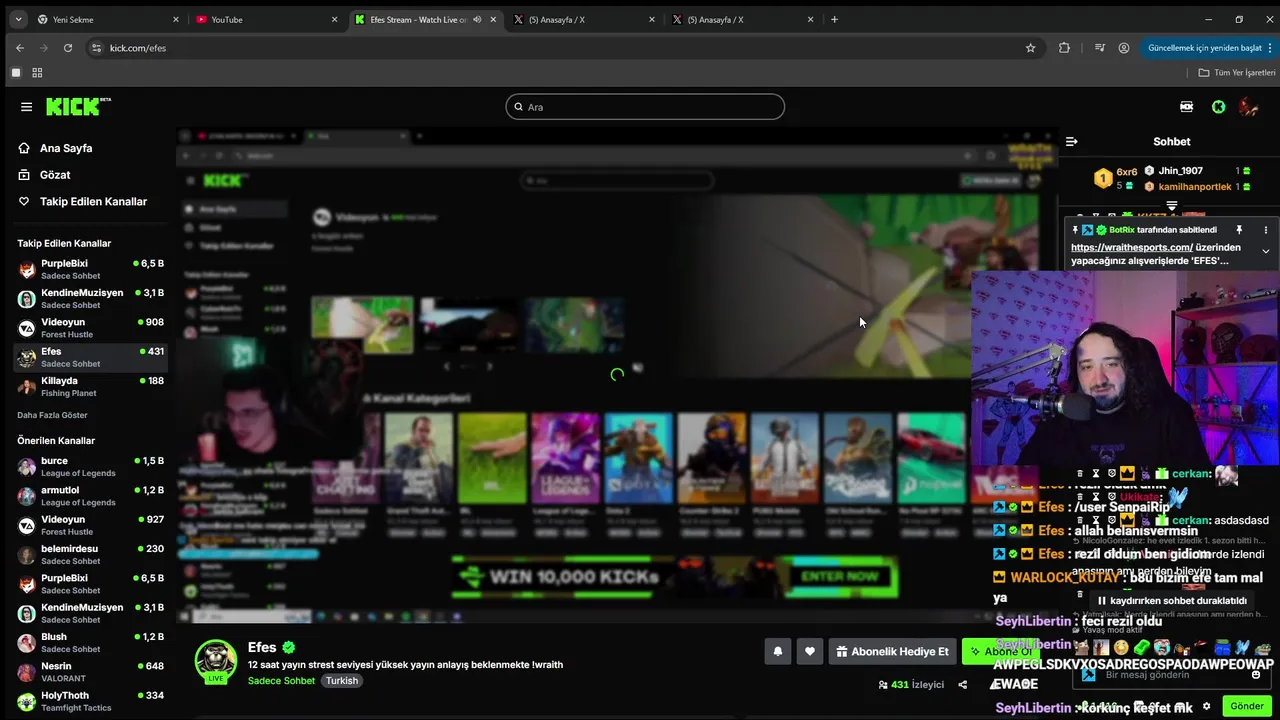Viewport: 1280px width, 720px height.
Task: Share the stream via share icon
Action: [x=962, y=685]
